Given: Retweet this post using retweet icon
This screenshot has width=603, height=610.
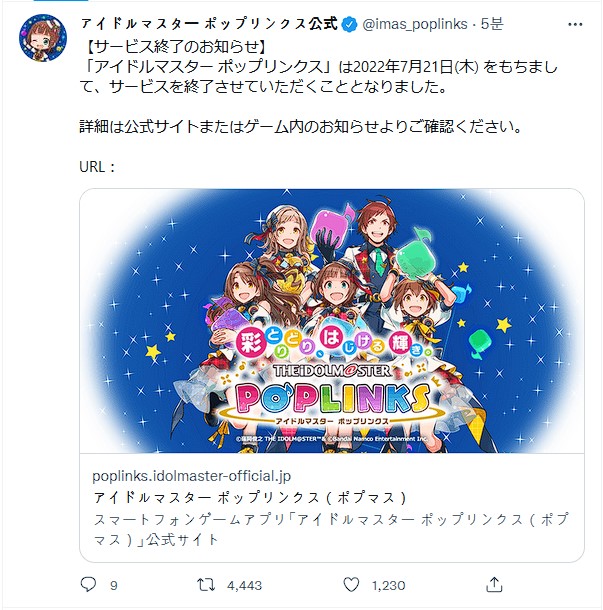Looking at the screenshot, I should click(205, 585).
